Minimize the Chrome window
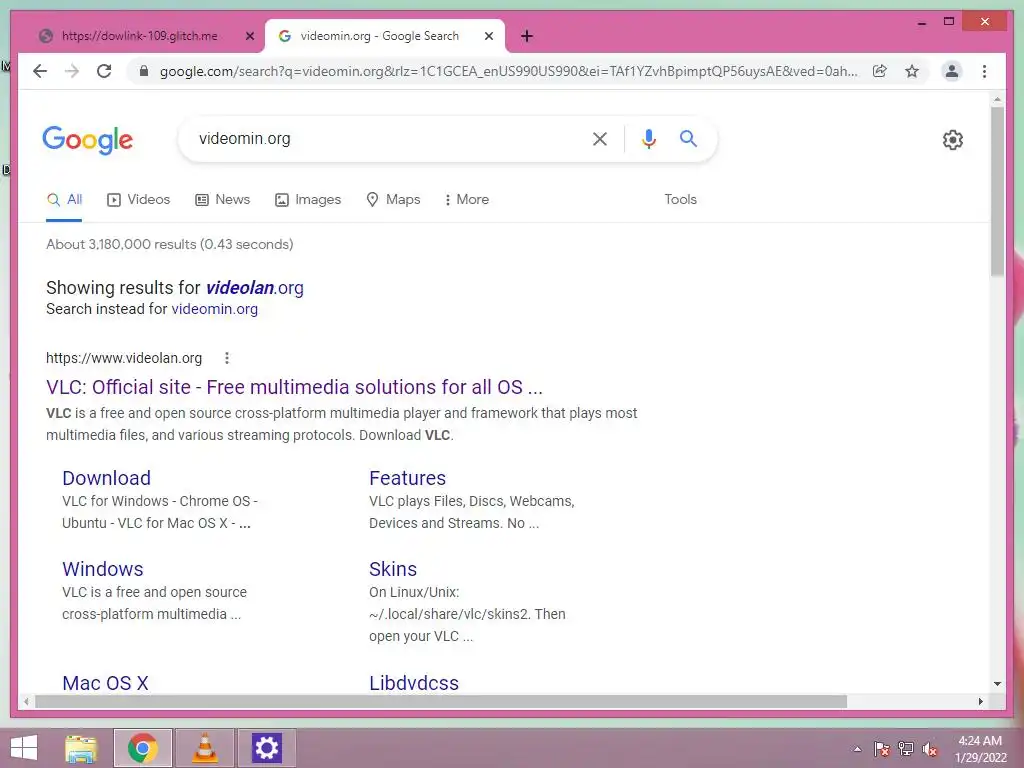 point(921,22)
